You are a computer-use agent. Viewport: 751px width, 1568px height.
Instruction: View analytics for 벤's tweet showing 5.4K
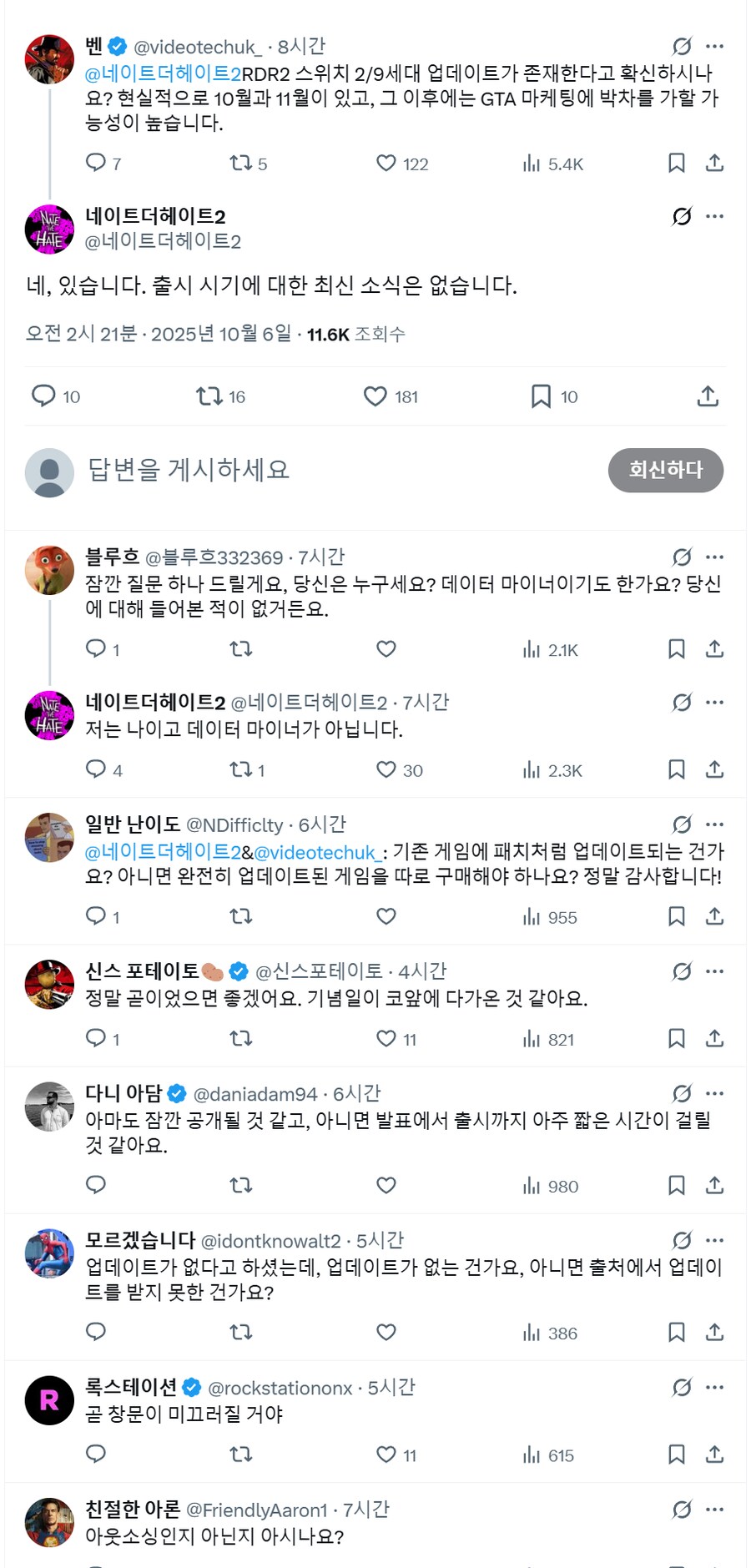[x=532, y=164]
